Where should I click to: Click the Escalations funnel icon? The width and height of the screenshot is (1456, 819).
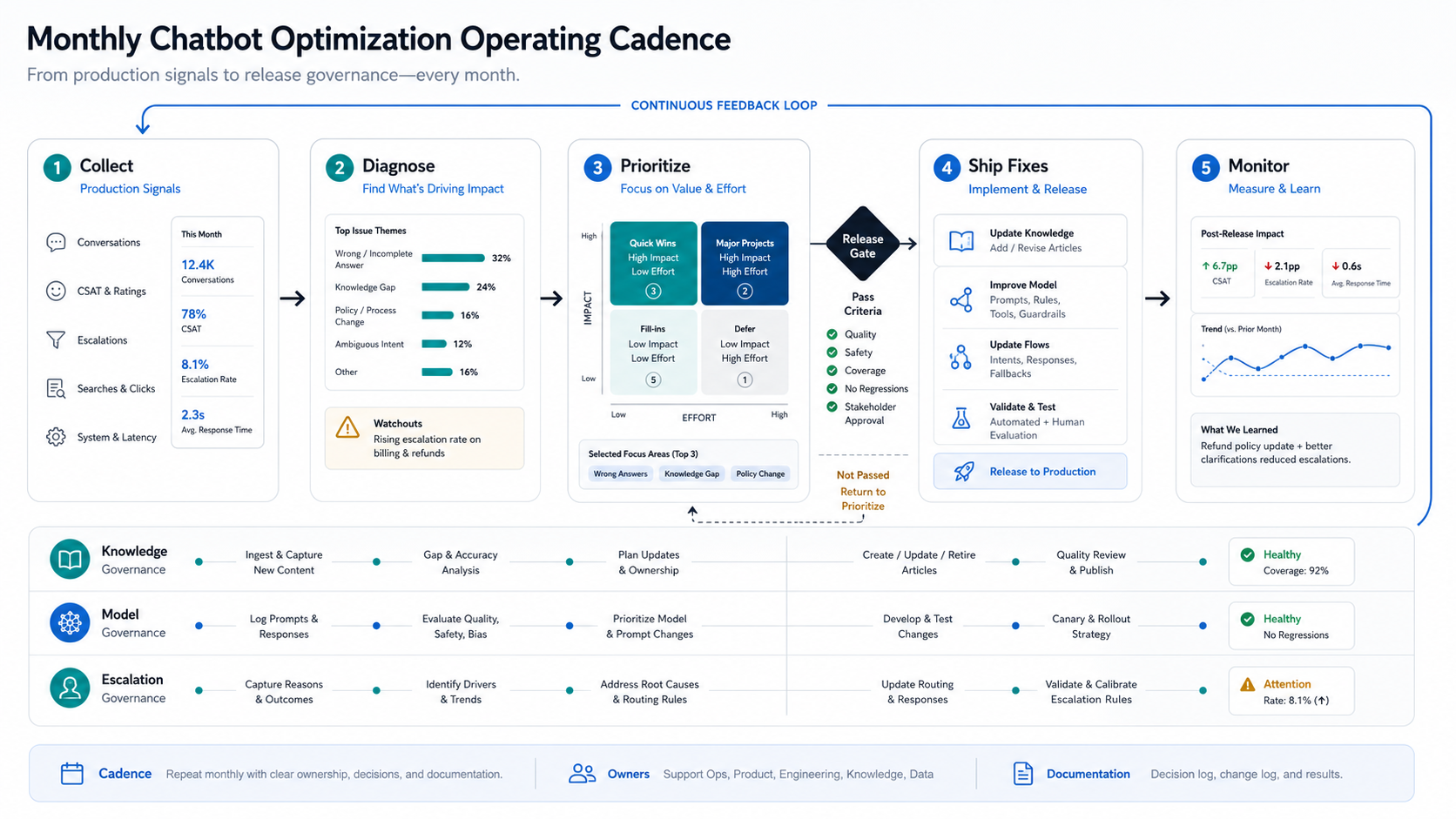pos(56,340)
